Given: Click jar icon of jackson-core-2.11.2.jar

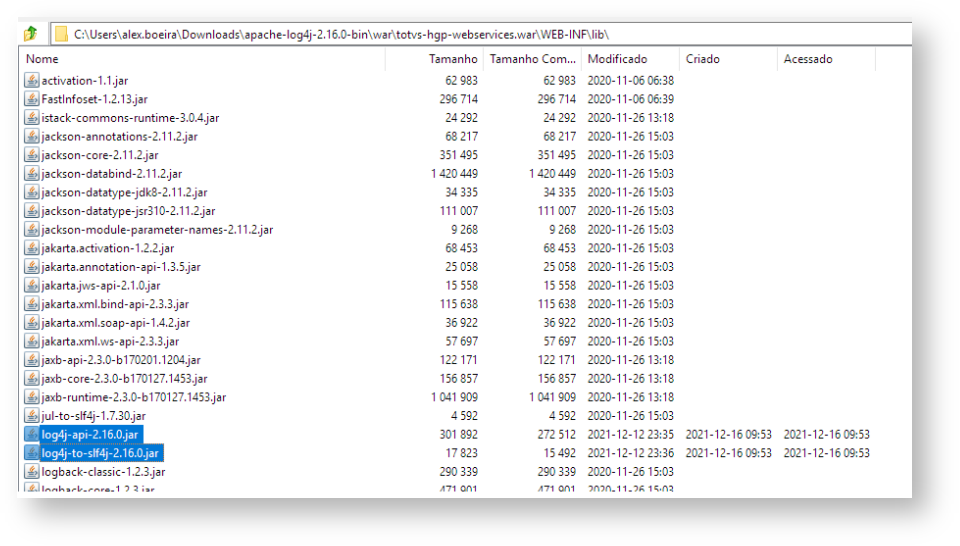Looking at the screenshot, I should coord(32,155).
